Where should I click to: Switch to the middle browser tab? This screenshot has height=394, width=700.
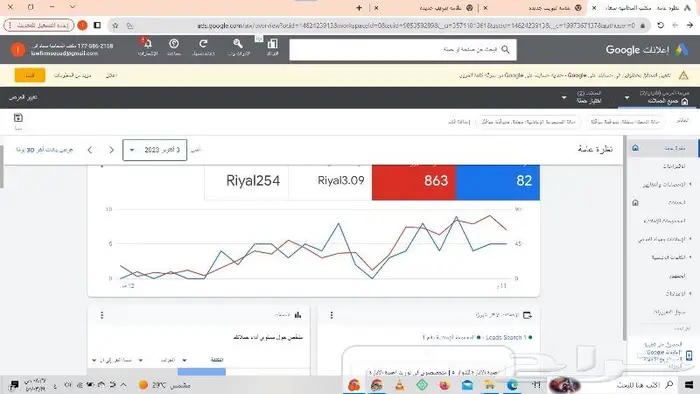tap(533, 8)
